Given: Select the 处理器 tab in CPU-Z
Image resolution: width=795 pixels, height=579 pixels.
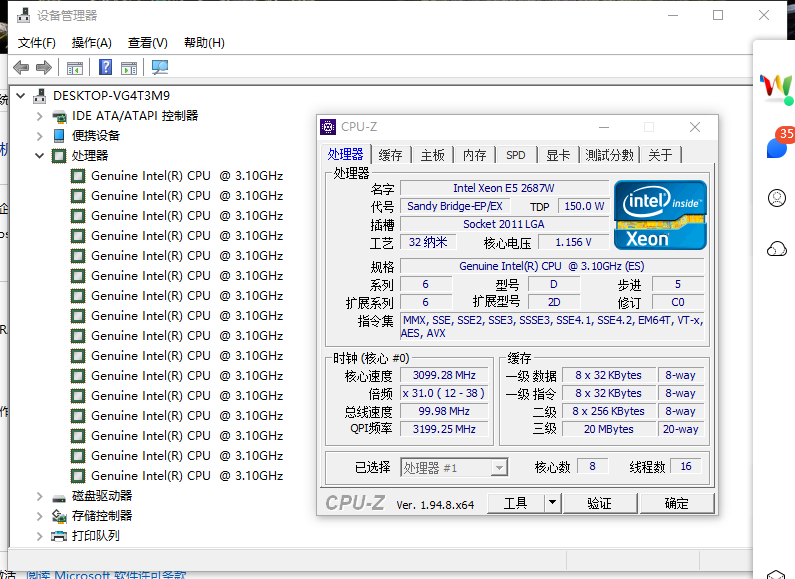Looking at the screenshot, I should [345, 154].
